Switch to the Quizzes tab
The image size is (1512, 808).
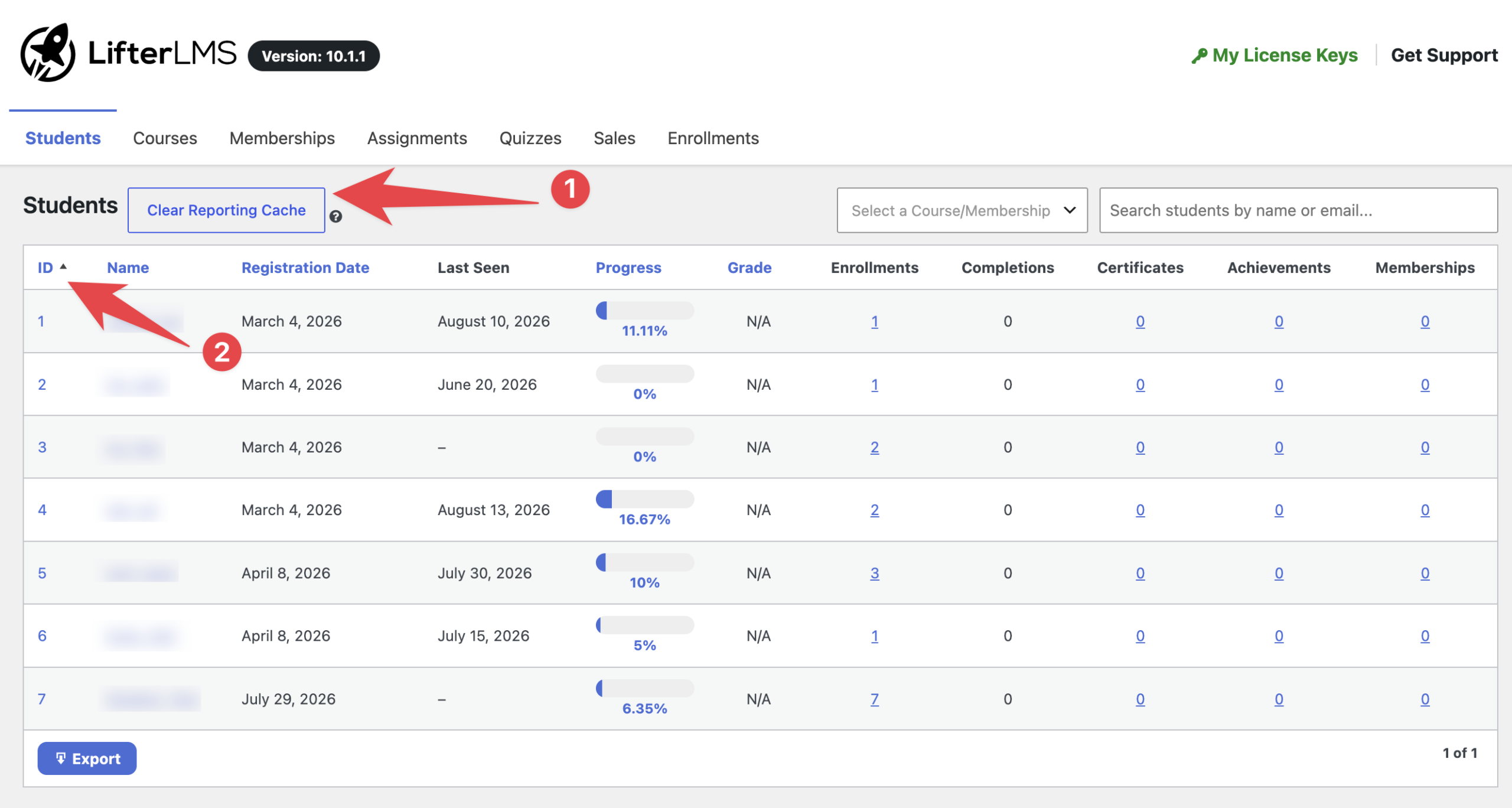(530, 138)
